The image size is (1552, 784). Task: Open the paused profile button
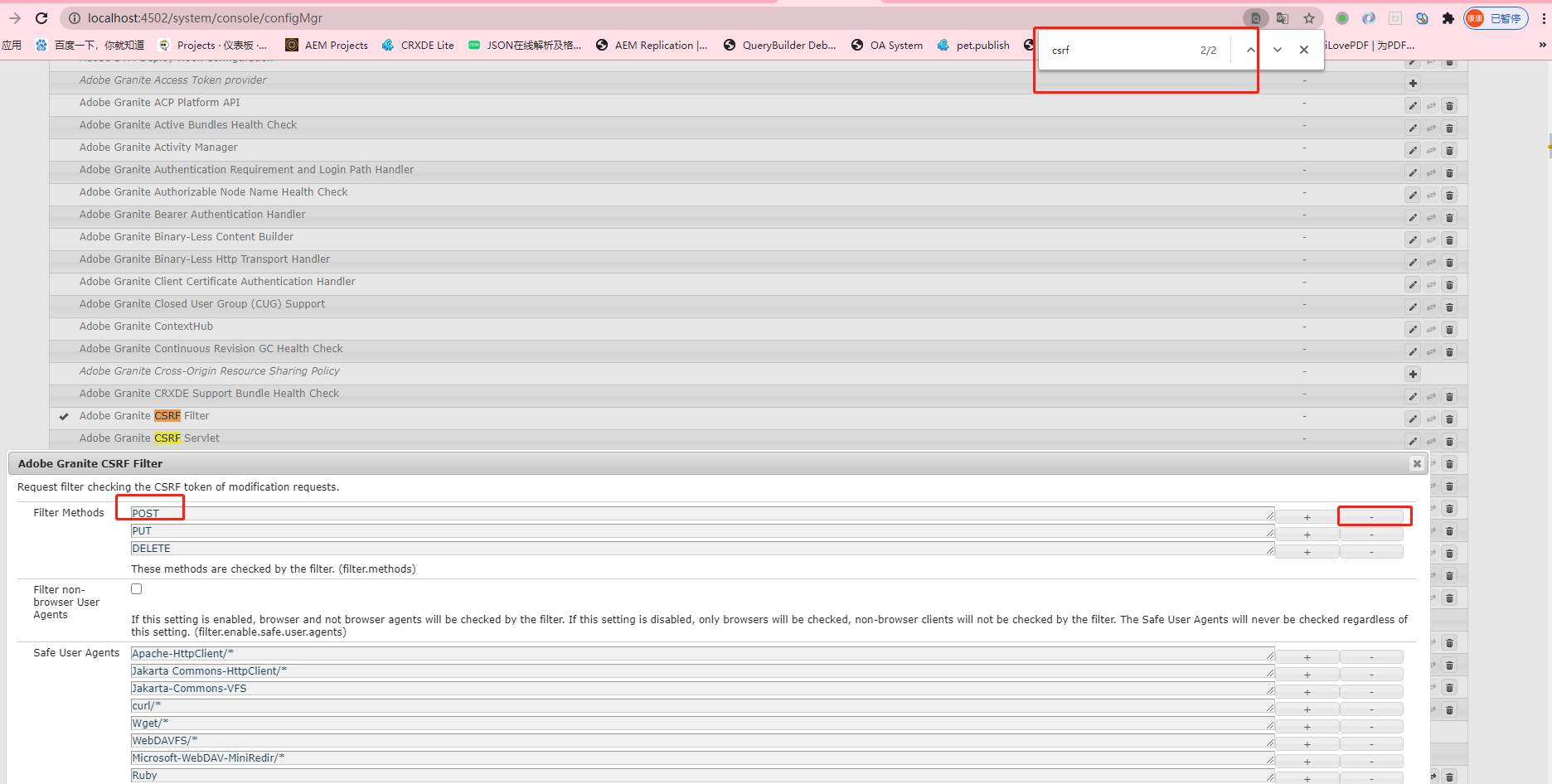click(x=1496, y=18)
